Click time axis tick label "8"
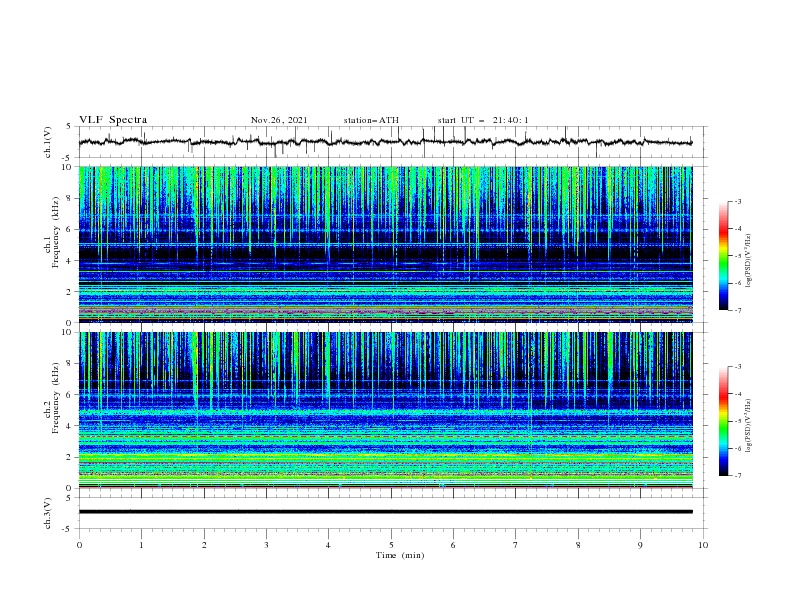Screen dimensions: 792x612 (x=578, y=545)
